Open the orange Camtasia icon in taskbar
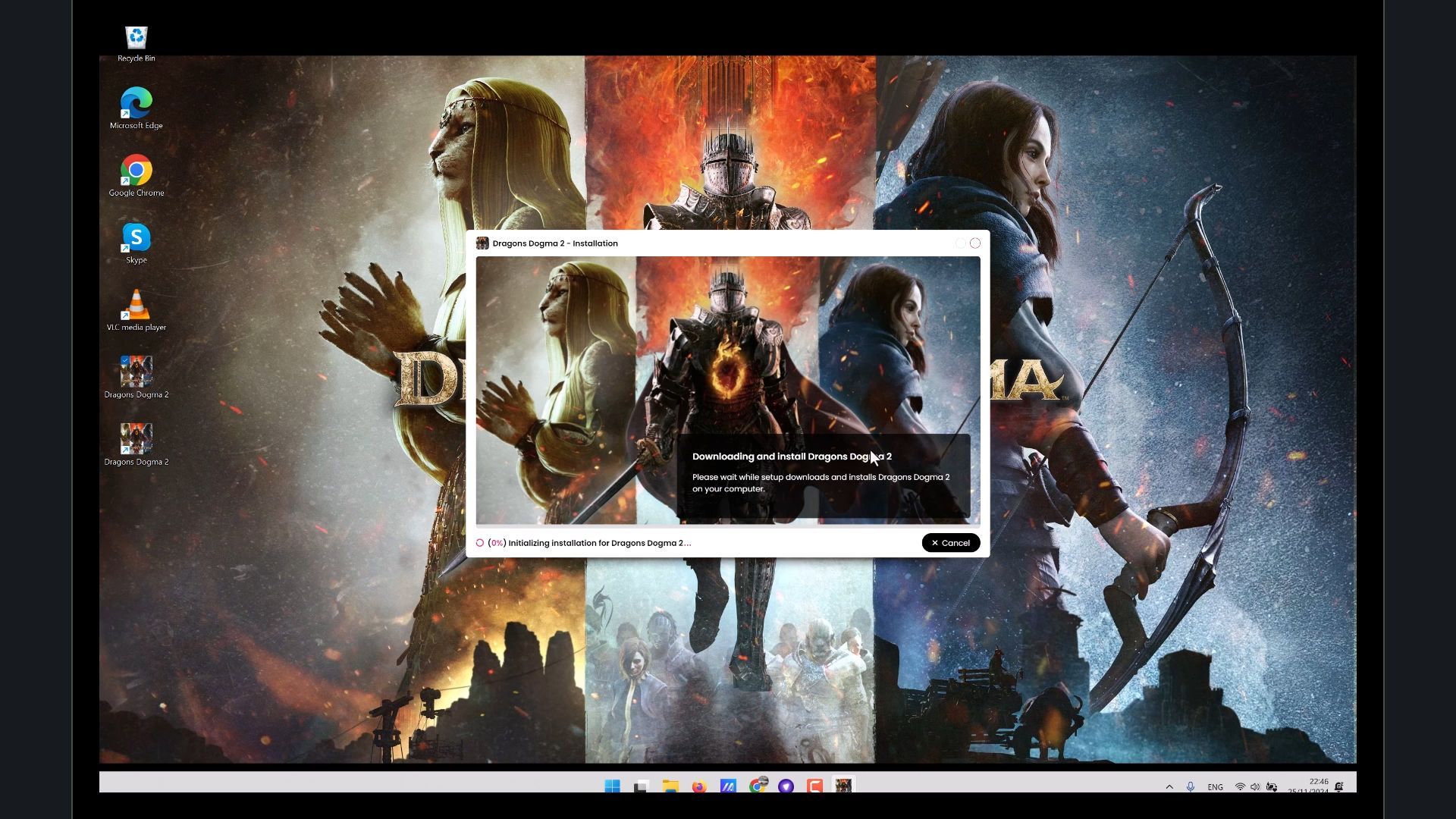 pyautogui.click(x=814, y=786)
